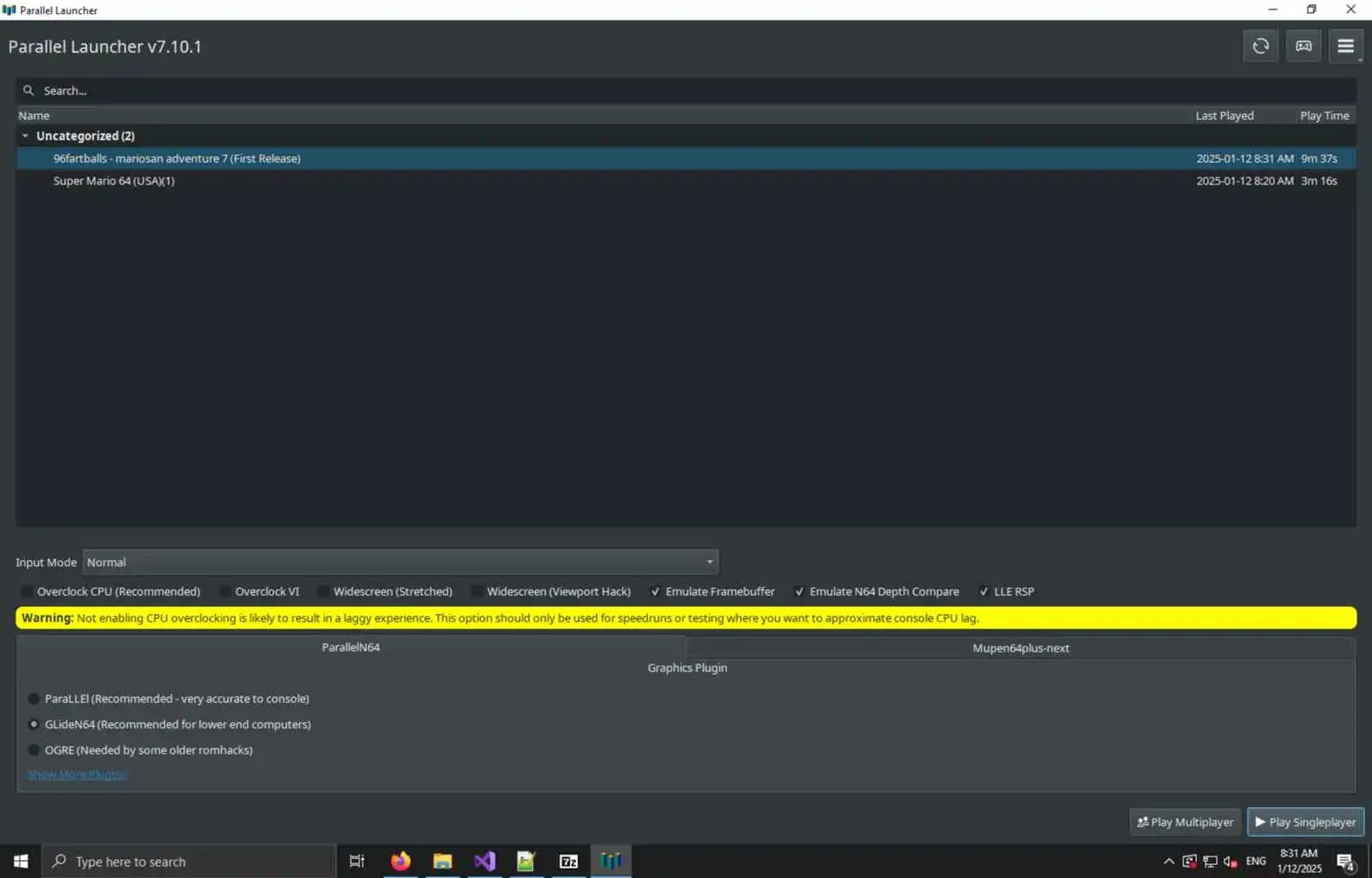Click the Windows taskbar search box

[188, 861]
